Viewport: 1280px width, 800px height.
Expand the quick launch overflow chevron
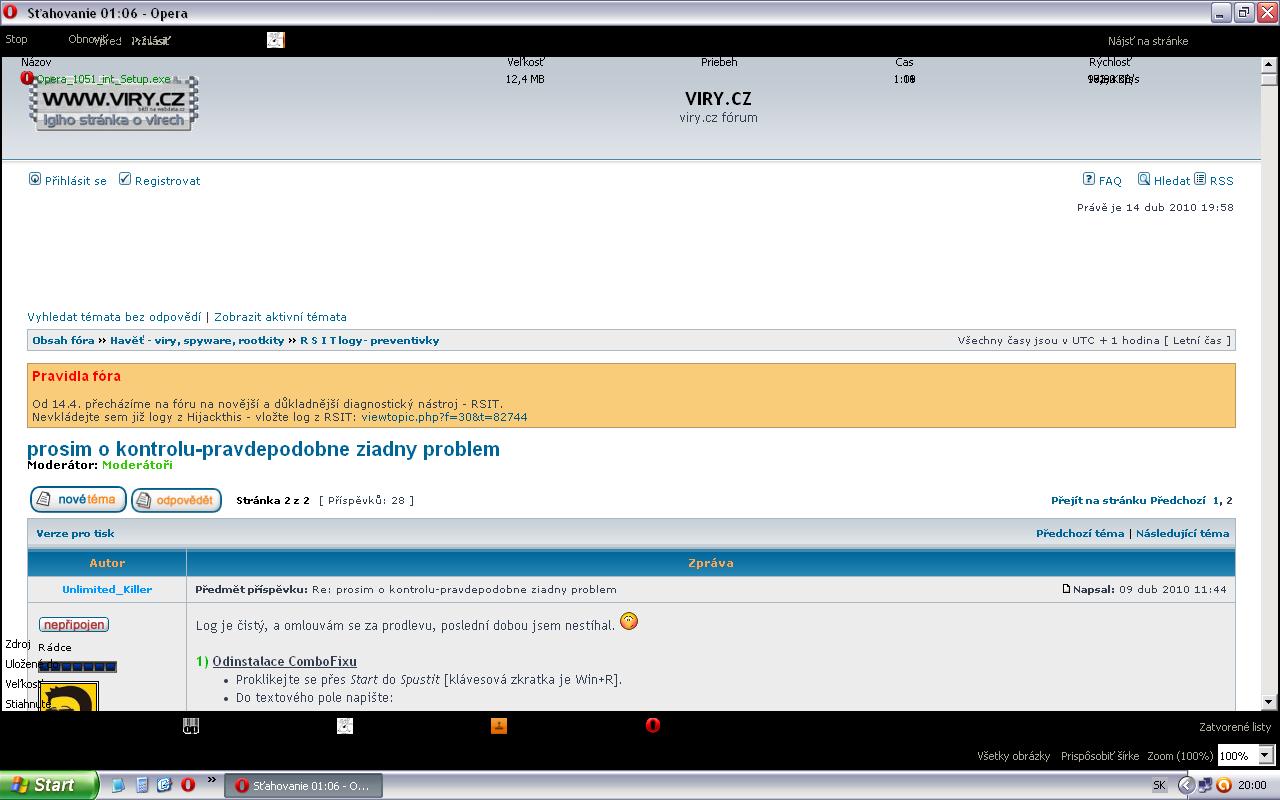[212, 780]
